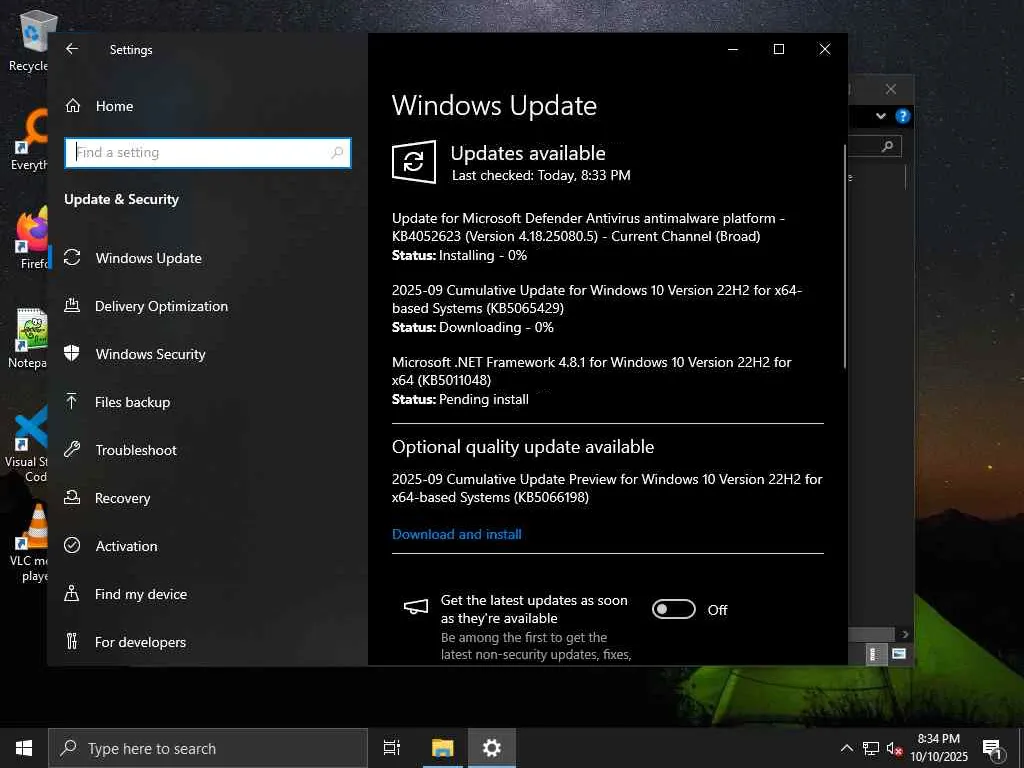Click KB5065429 cumulative update entry text
The image size is (1024, 768).
tap(597, 299)
